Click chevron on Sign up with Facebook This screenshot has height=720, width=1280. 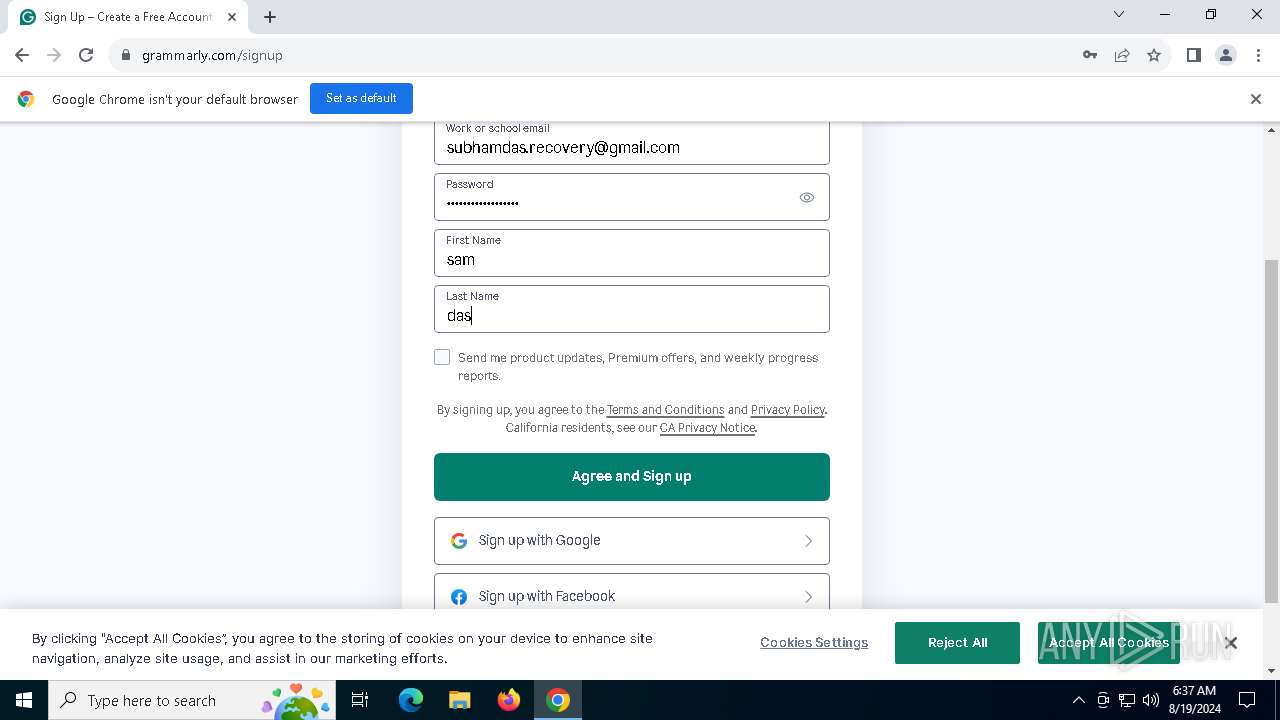tap(808, 597)
